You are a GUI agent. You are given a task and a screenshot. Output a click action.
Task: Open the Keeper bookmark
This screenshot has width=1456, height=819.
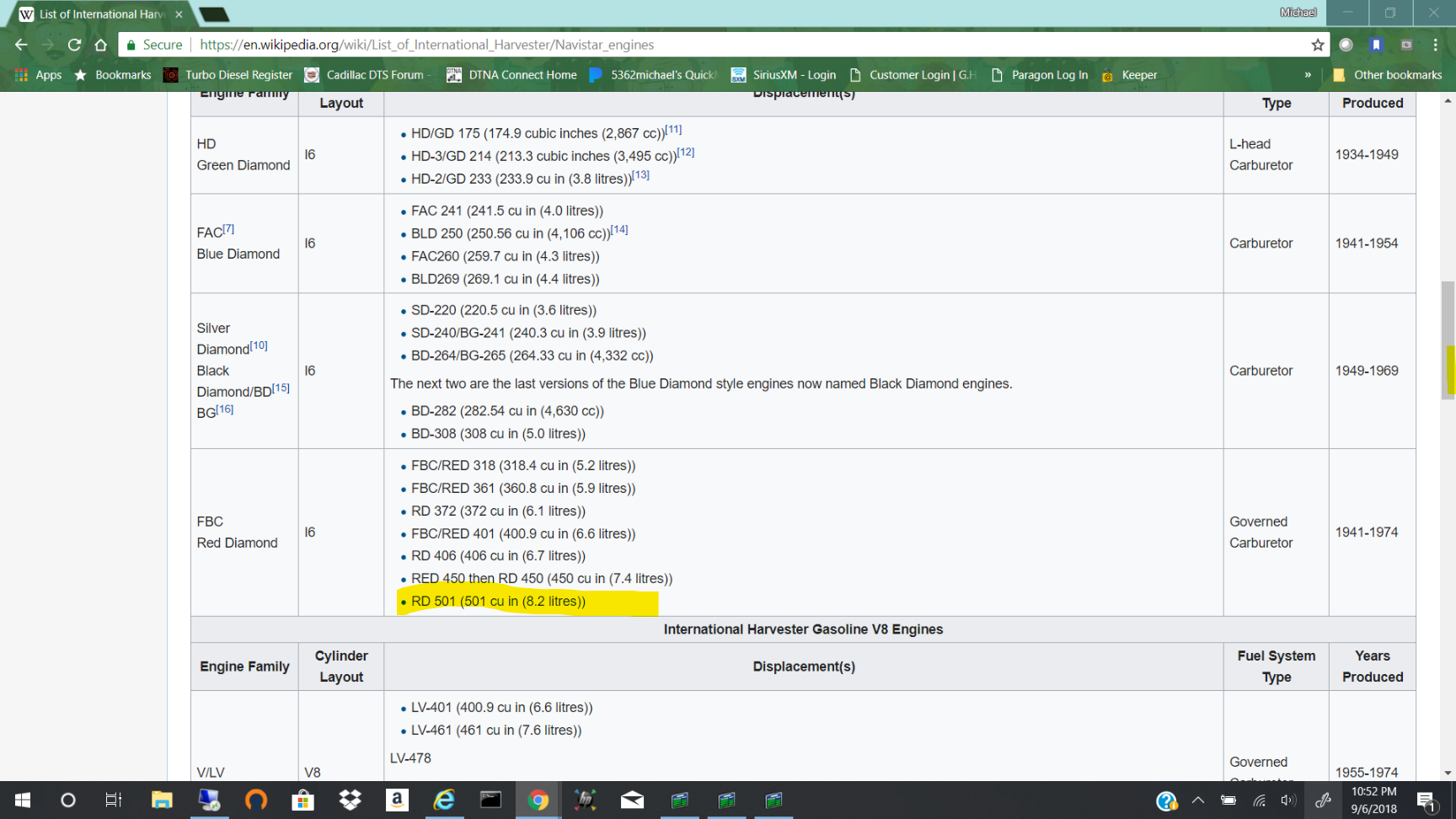[1129, 75]
